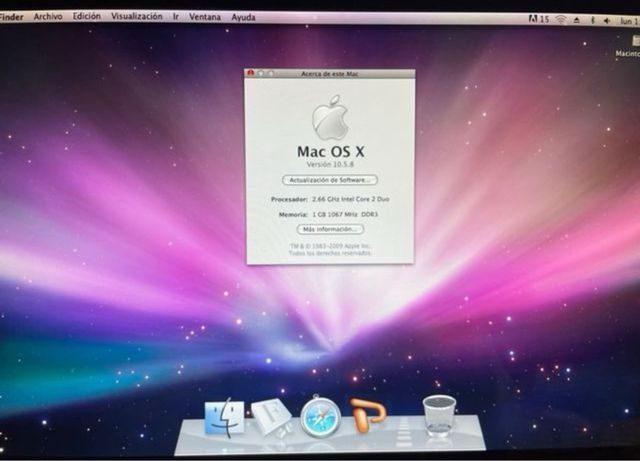
Task: Click the dashed Dock separator line
Action: [x=403, y=430]
